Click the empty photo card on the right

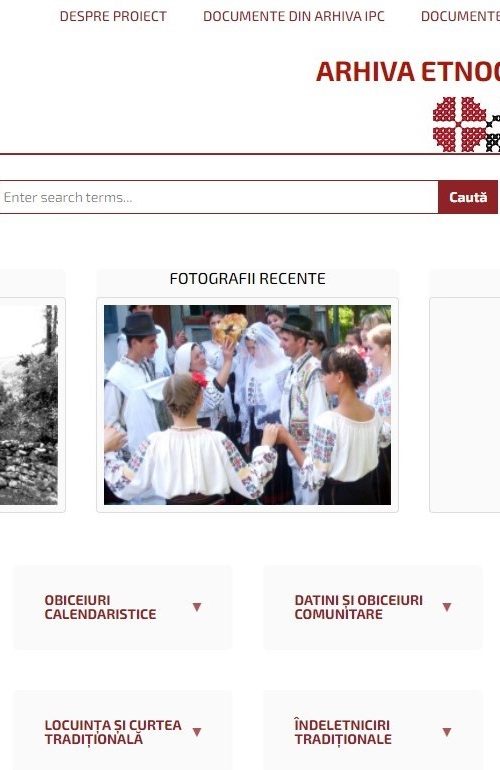(x=465, y=405)
